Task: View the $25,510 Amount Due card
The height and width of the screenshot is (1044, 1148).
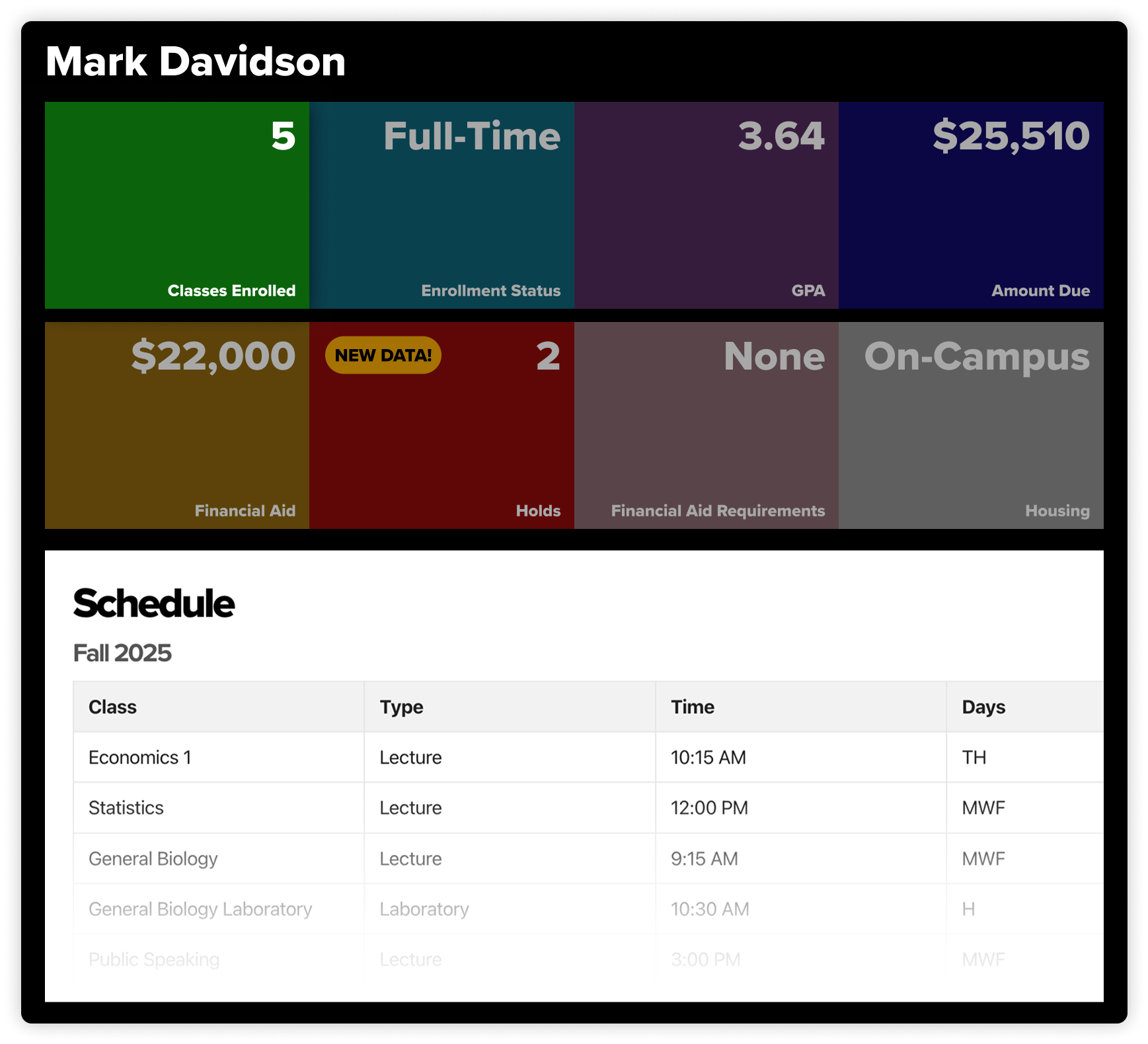Action: 971,205
